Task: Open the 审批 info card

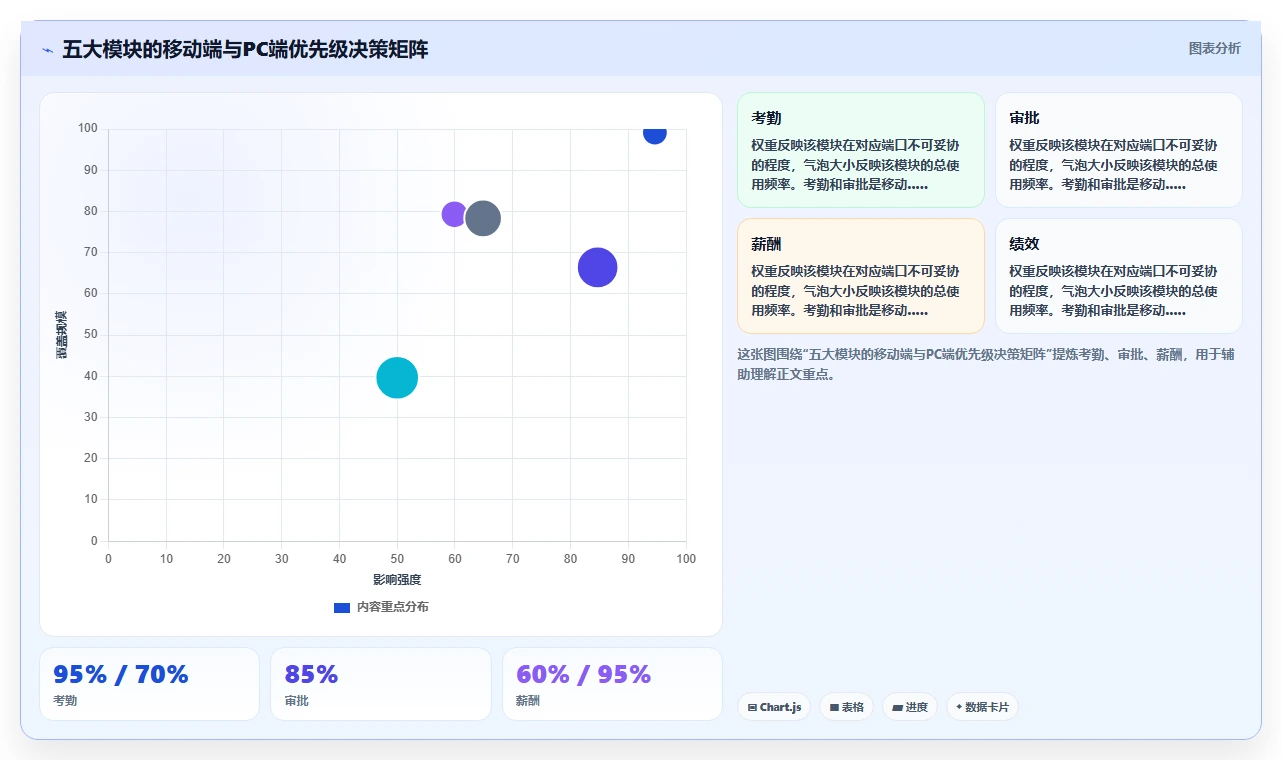Action: click(1119, 150)
